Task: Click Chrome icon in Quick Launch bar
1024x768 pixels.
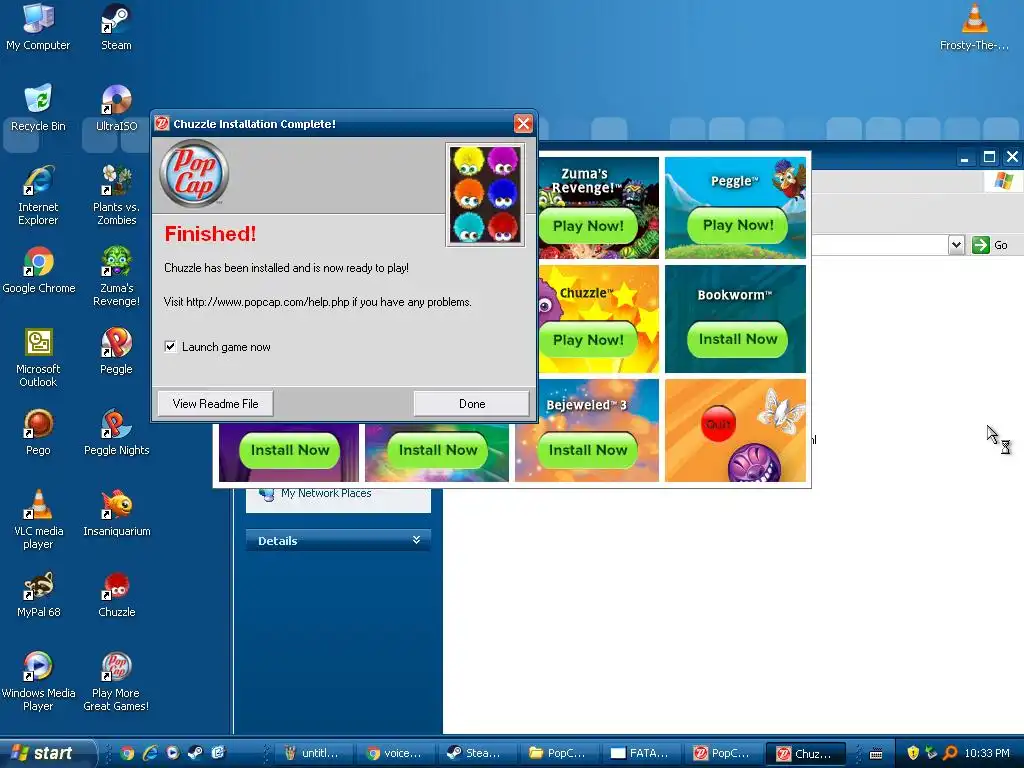Action: tap(127, 753)
